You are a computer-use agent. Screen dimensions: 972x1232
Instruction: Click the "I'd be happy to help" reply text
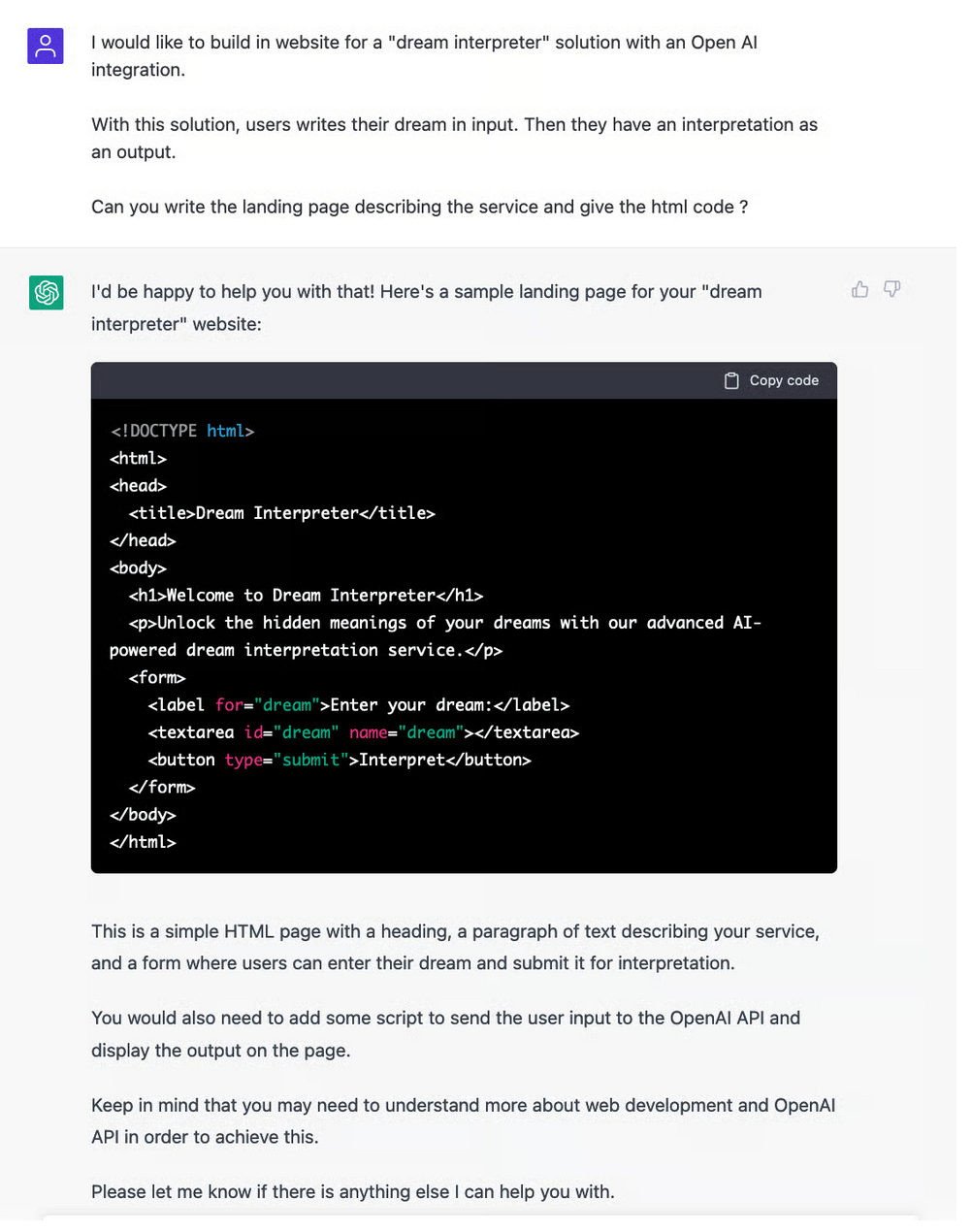point(427,308)
